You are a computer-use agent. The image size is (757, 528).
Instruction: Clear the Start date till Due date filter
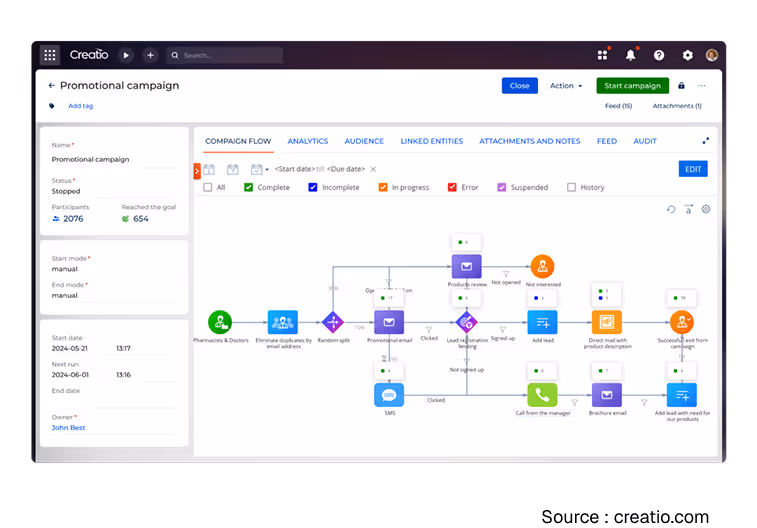click(373, 169)
